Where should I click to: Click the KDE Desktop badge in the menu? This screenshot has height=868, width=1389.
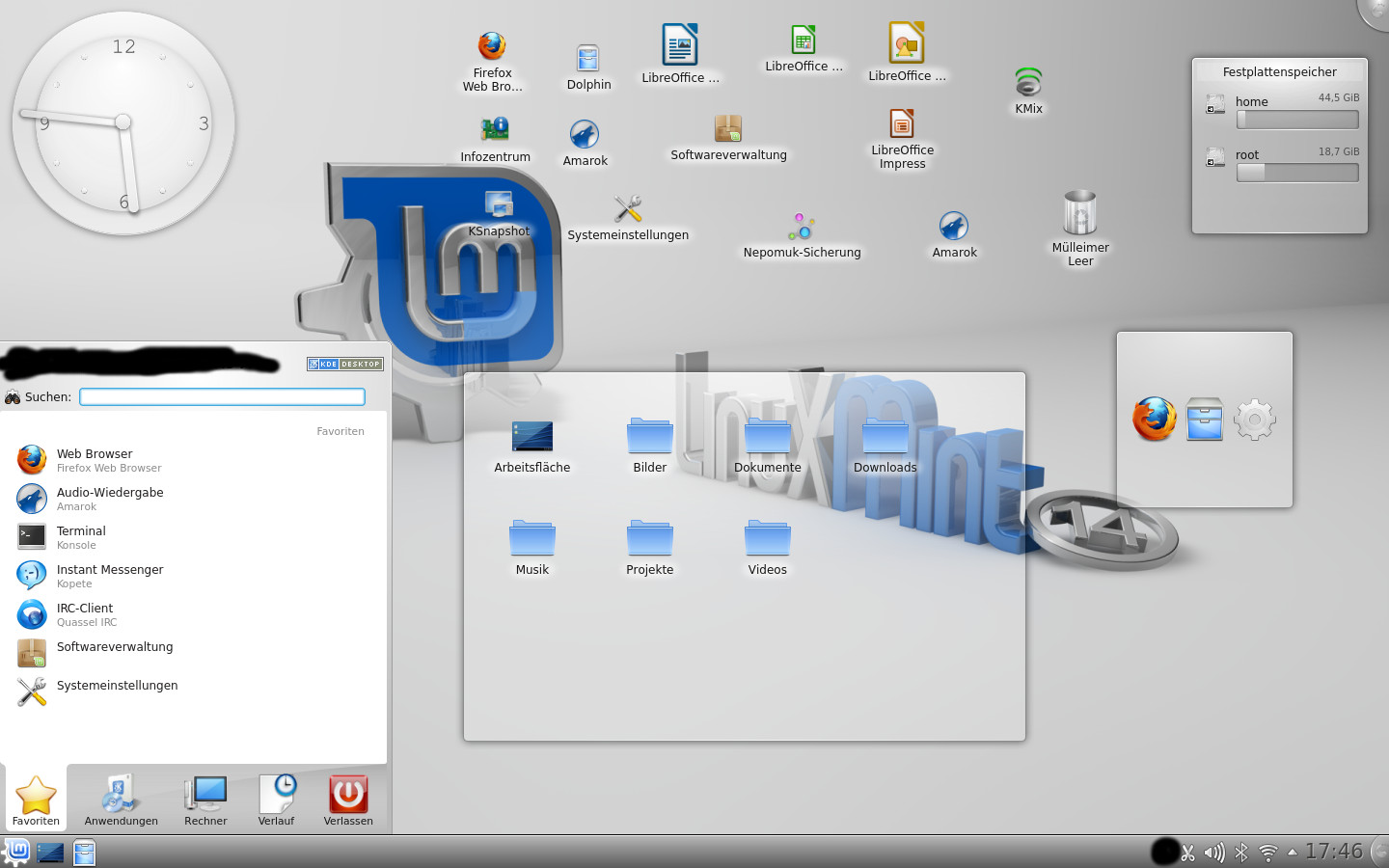345,364
